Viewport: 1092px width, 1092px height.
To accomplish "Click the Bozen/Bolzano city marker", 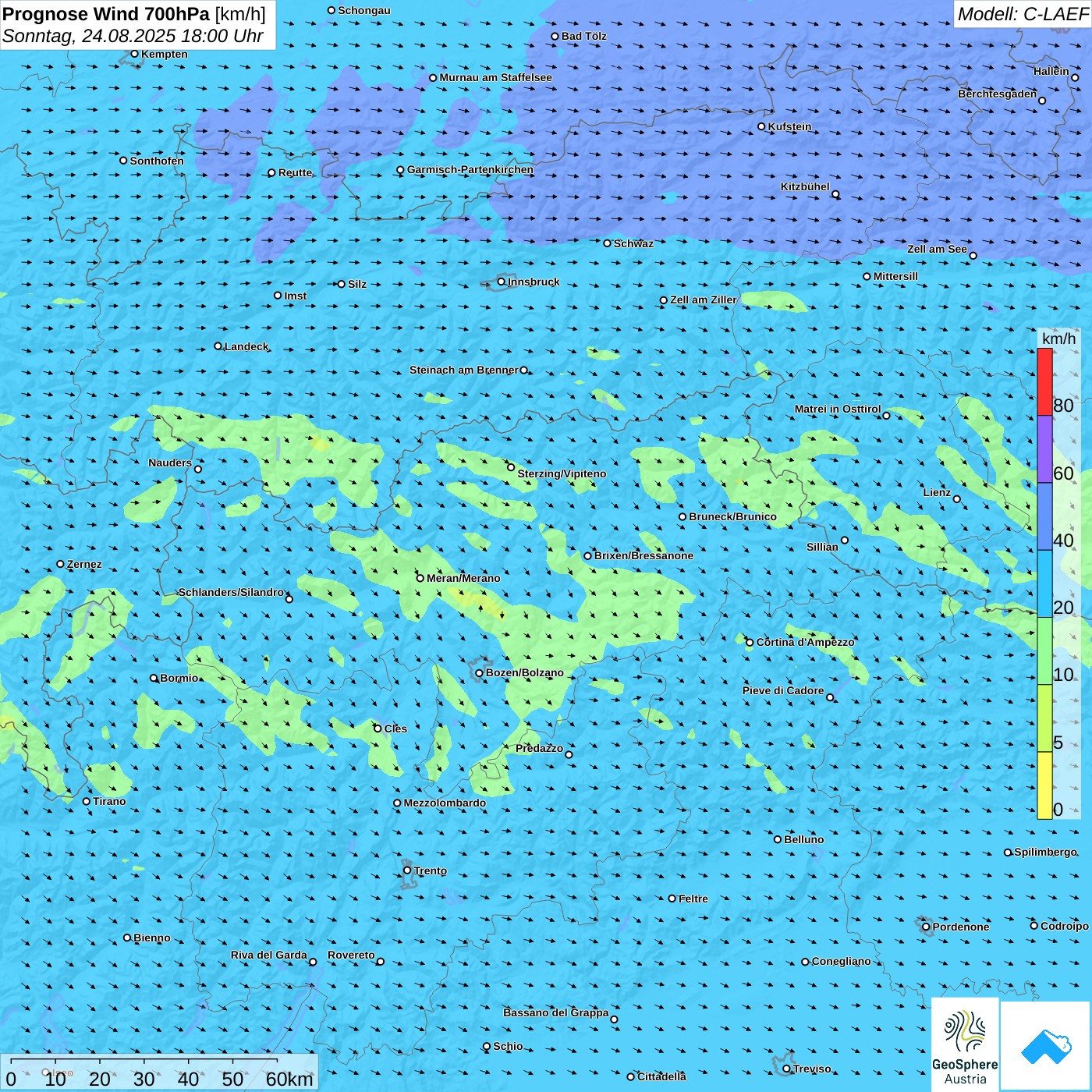I will (x=480, y=672).
